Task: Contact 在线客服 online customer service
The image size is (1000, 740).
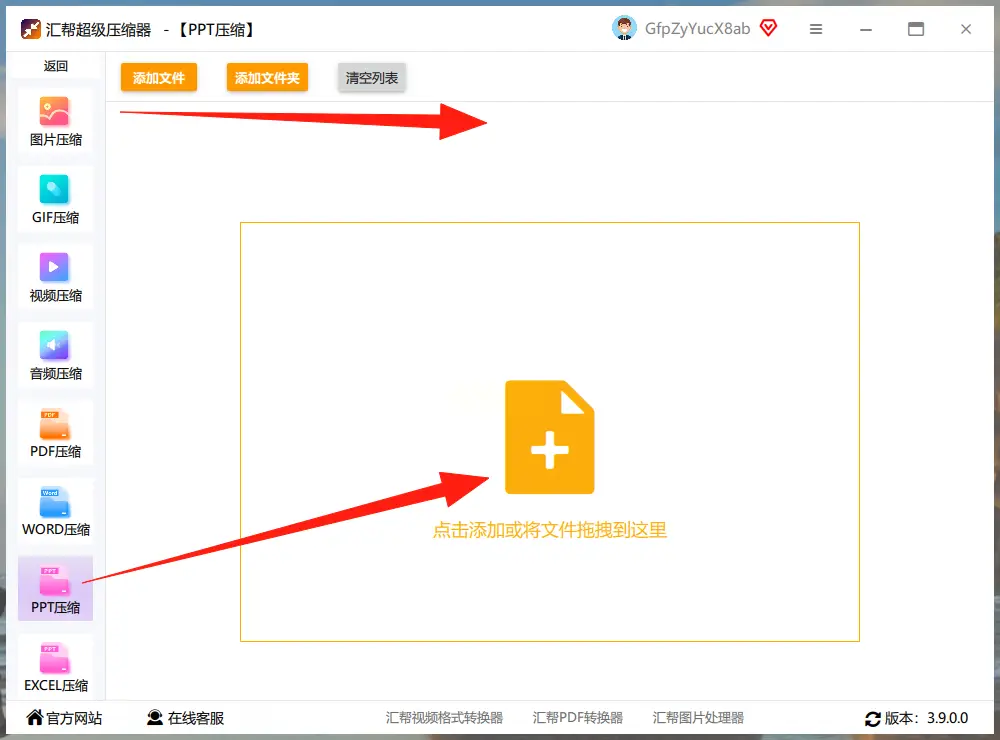Action: tap(190, 718)
